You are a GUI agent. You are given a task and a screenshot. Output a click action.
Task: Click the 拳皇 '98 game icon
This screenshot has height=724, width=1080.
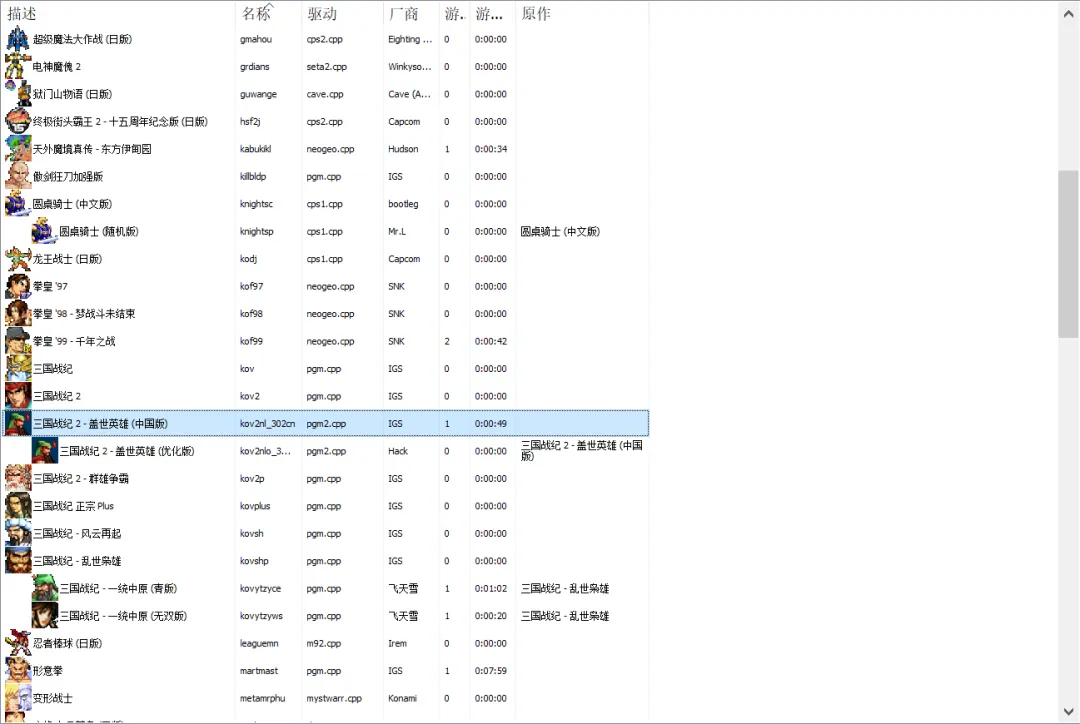[x=18, y=313]
